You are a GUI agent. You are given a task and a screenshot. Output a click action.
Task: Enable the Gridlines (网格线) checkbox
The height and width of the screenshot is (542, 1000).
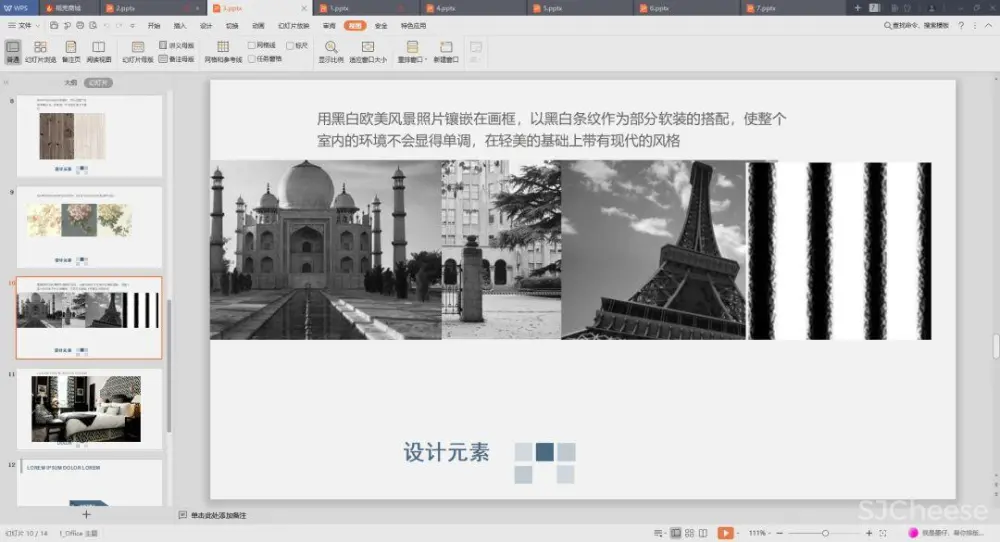251,45
